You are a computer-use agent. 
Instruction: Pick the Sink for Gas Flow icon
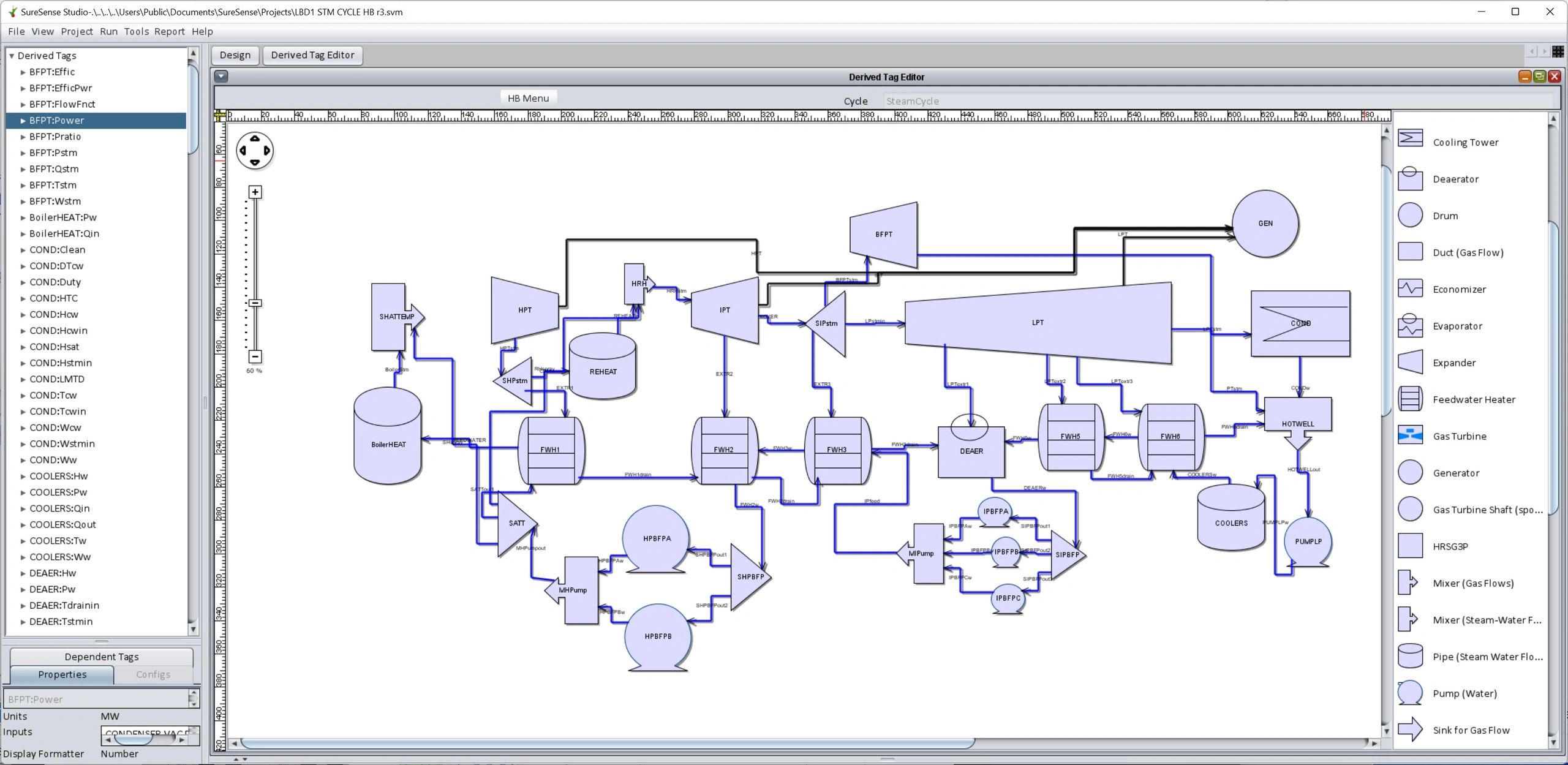point(1411,729)
